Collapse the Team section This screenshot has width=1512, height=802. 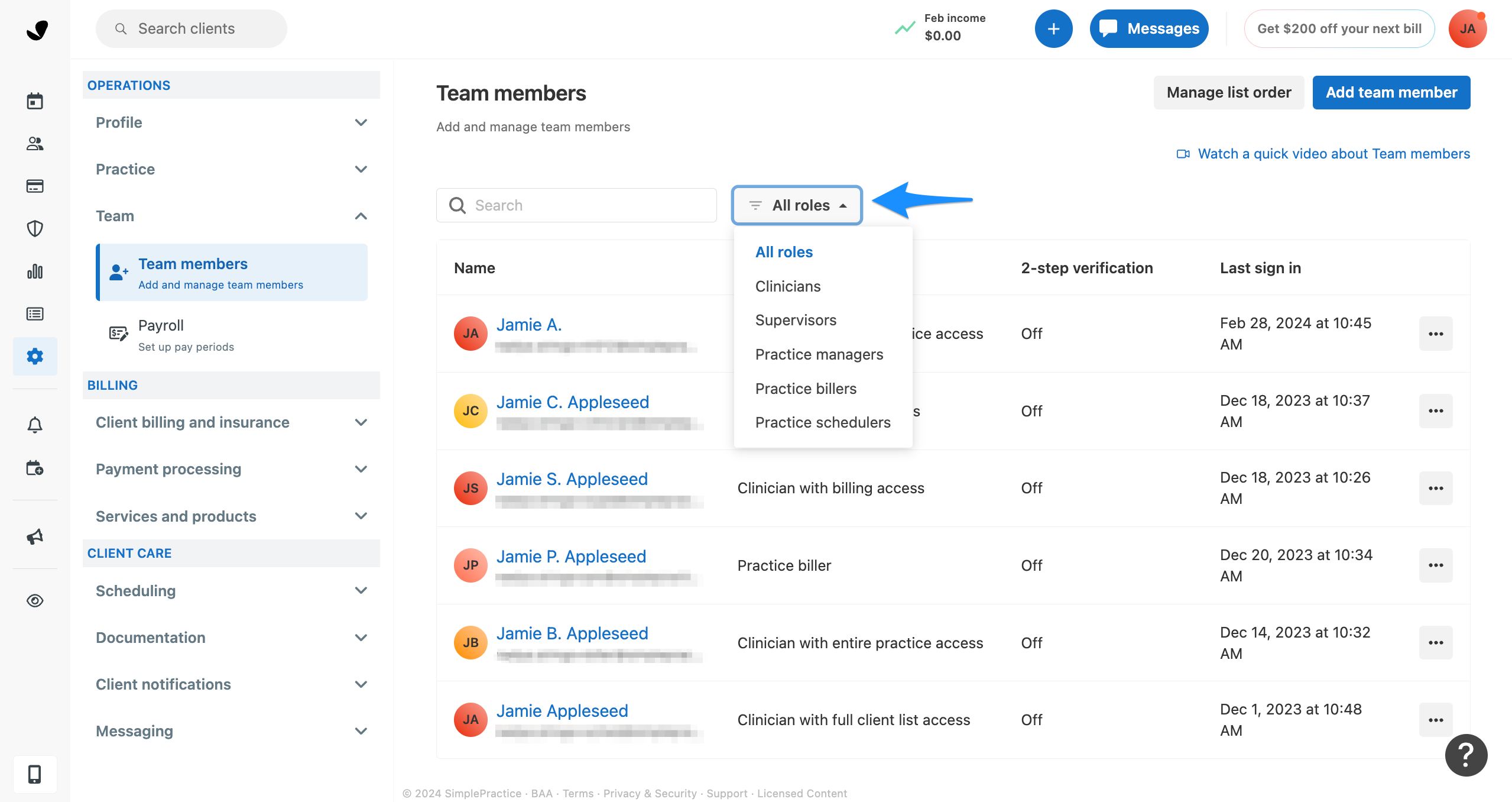(231, 216)
